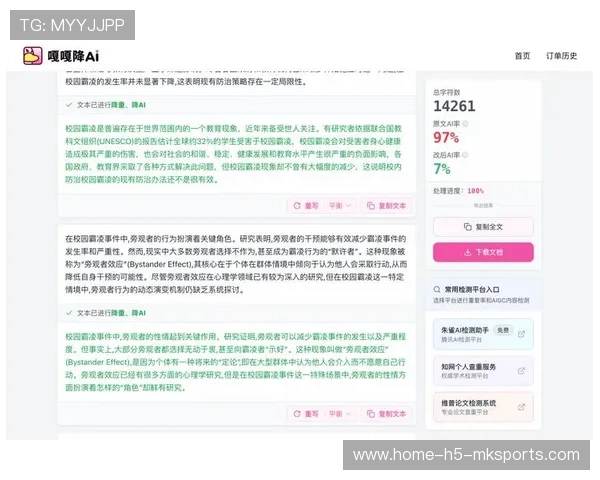Click copy icon under the Bystander Effect paragraph
Viewport: 600px width, 480px height.
[x=371, y=414]
